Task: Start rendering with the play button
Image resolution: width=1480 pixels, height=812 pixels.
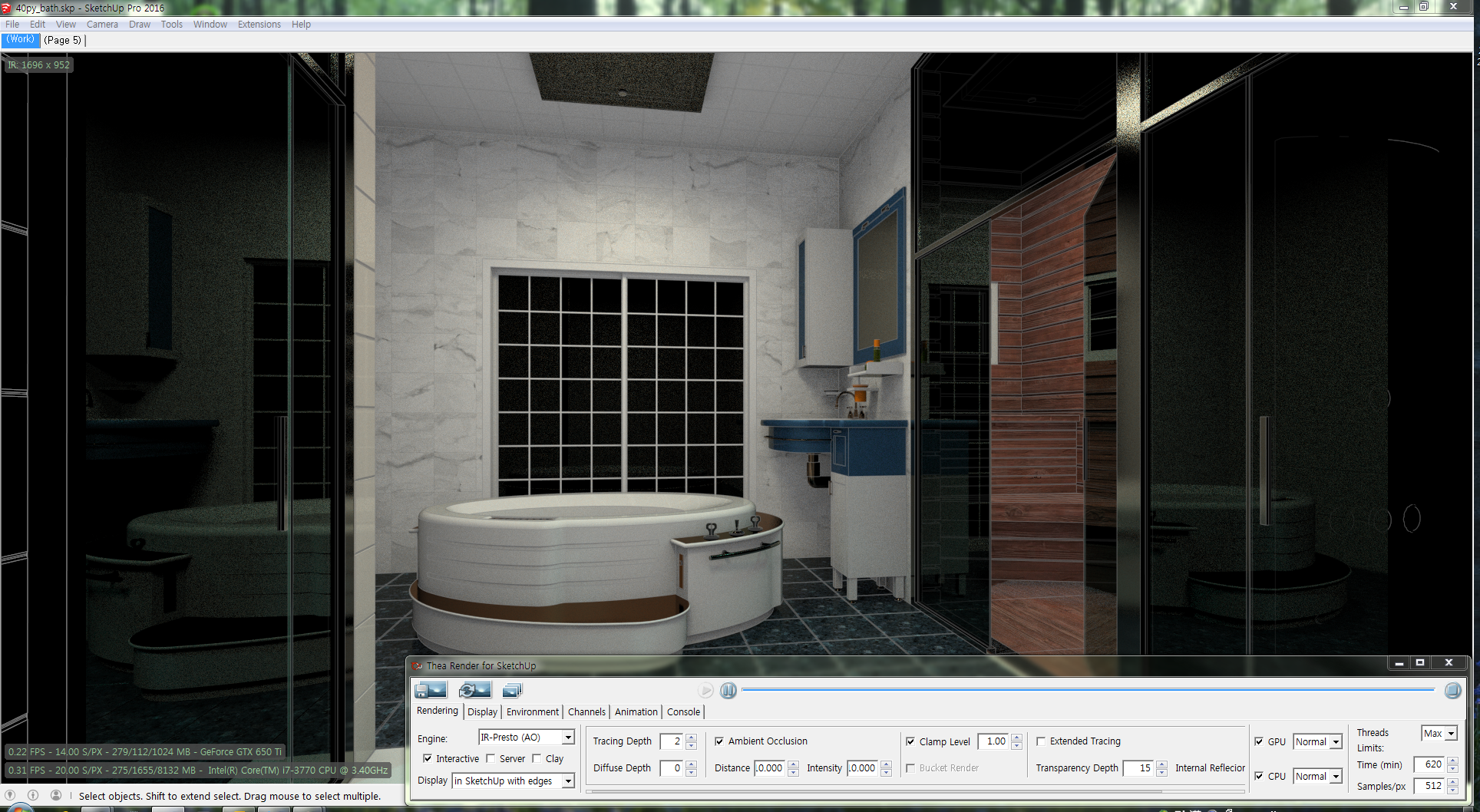Action: point(705,691)
